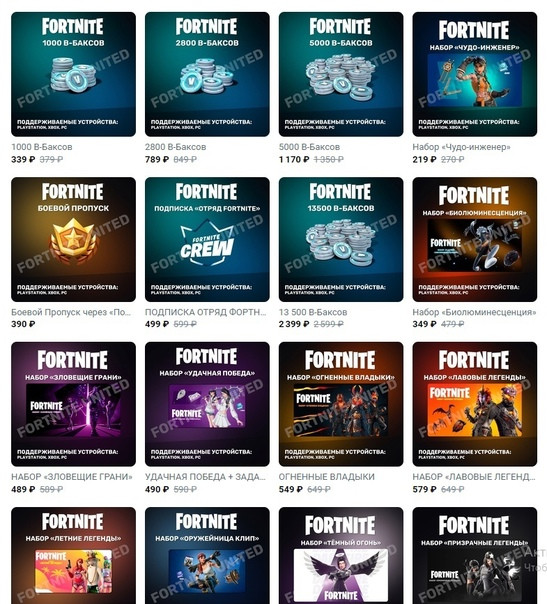Open the Fortnite Crew subscription image

207,239
